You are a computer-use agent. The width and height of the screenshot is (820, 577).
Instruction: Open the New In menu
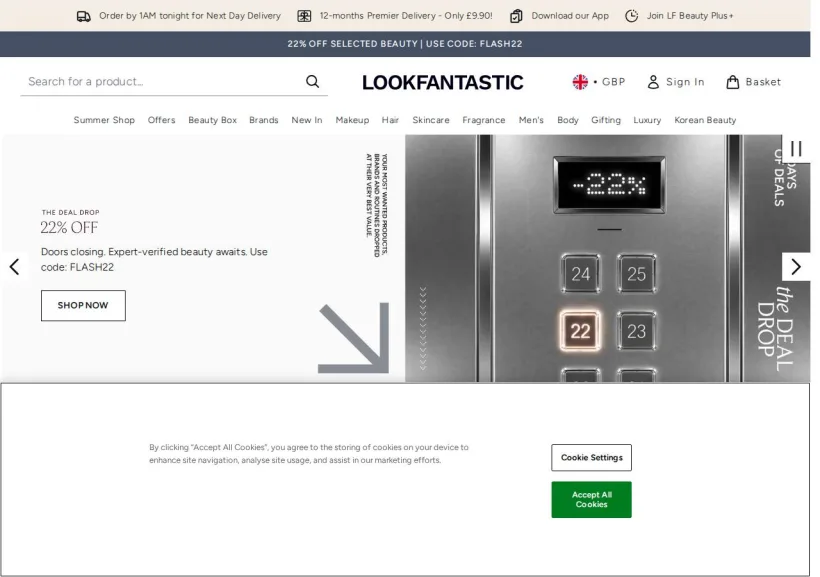coord(306,120)
